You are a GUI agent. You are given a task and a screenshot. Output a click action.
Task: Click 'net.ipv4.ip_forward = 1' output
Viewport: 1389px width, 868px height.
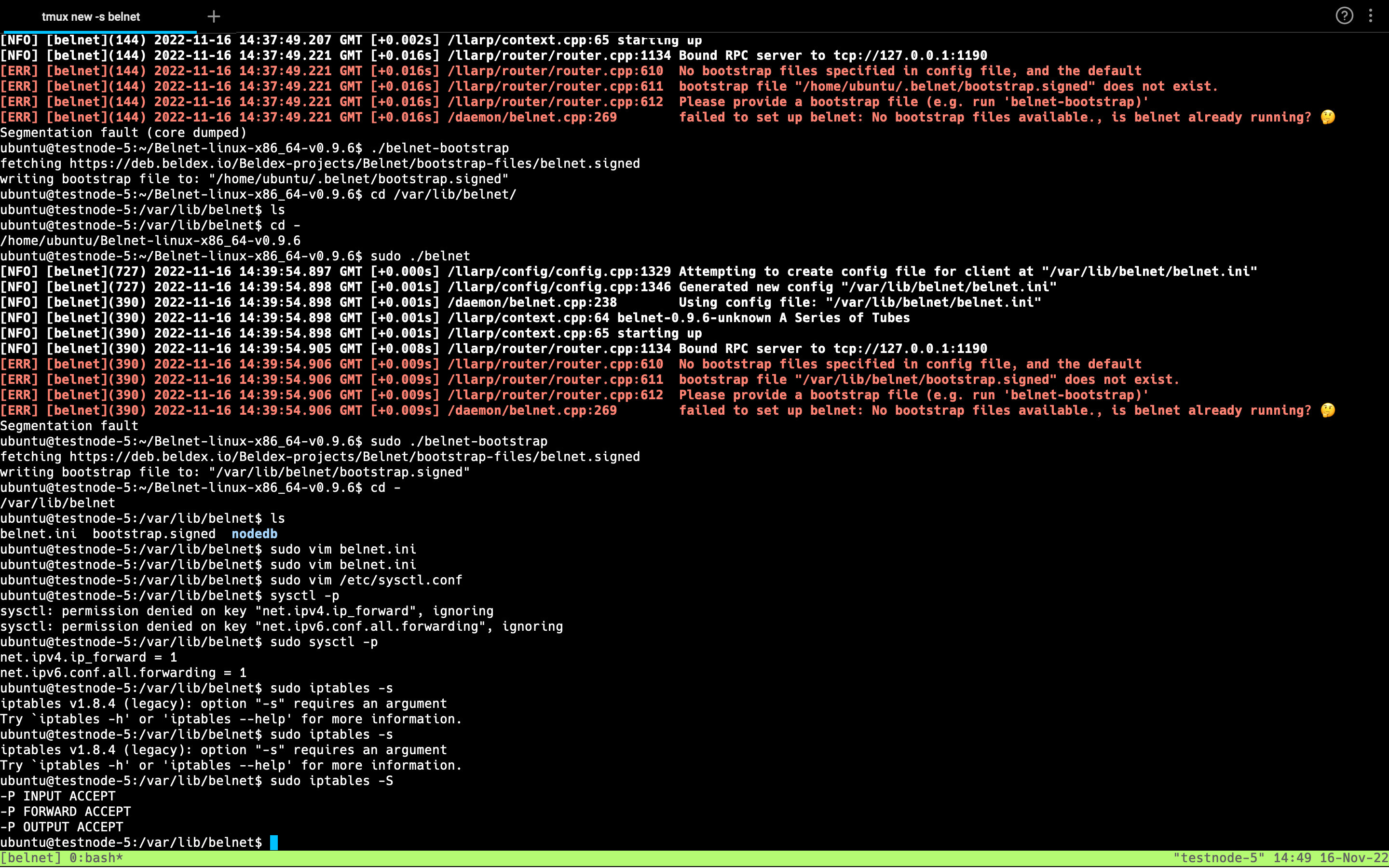[x=89, y=657]
